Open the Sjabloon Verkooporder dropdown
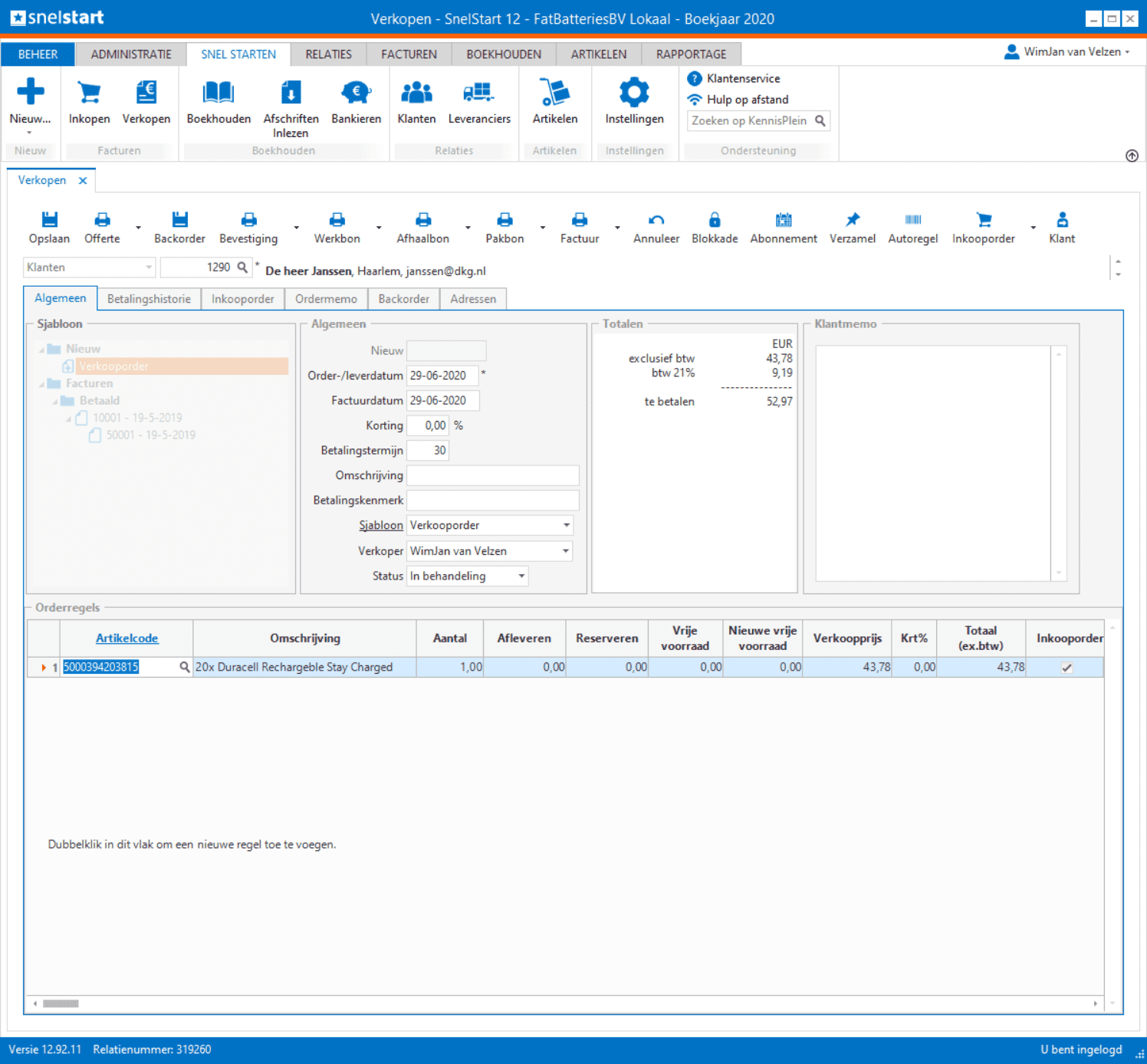Screen dimensions: 1147x1064 pos(567,525)
